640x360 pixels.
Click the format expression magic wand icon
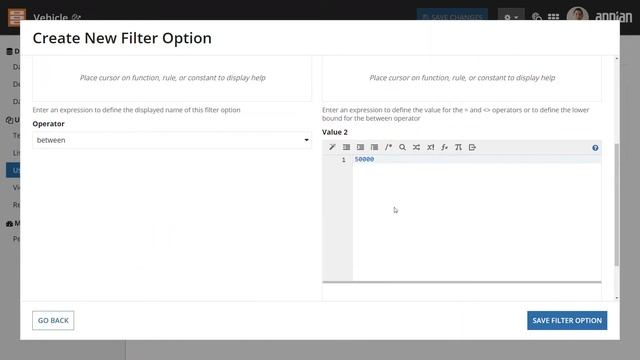pos(332,147)
